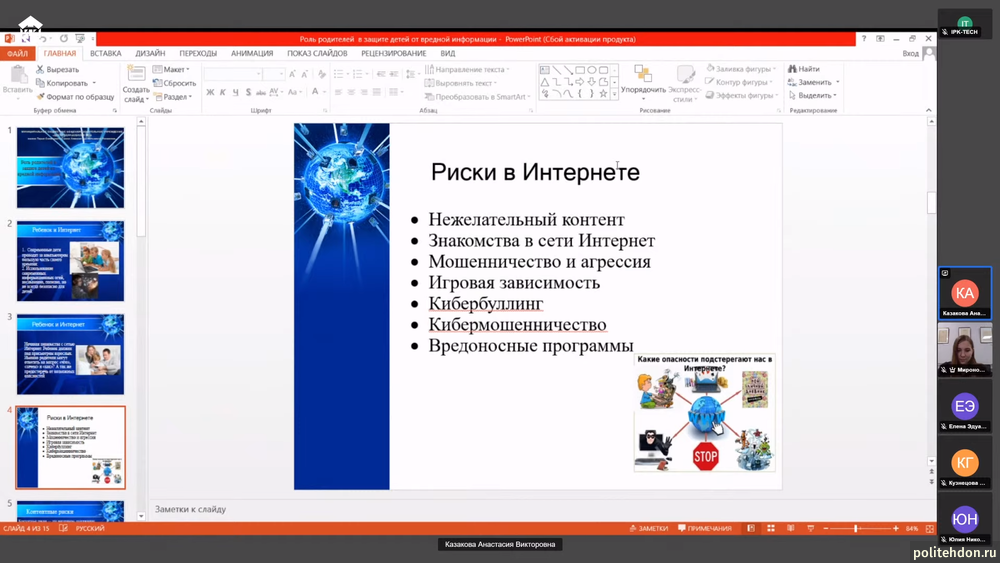Image resolution: width=1000 pixels, height=563 pixels.
Task: Click the Redo/Repeat icon in quick access toolbar
Action: pos(64,39)
